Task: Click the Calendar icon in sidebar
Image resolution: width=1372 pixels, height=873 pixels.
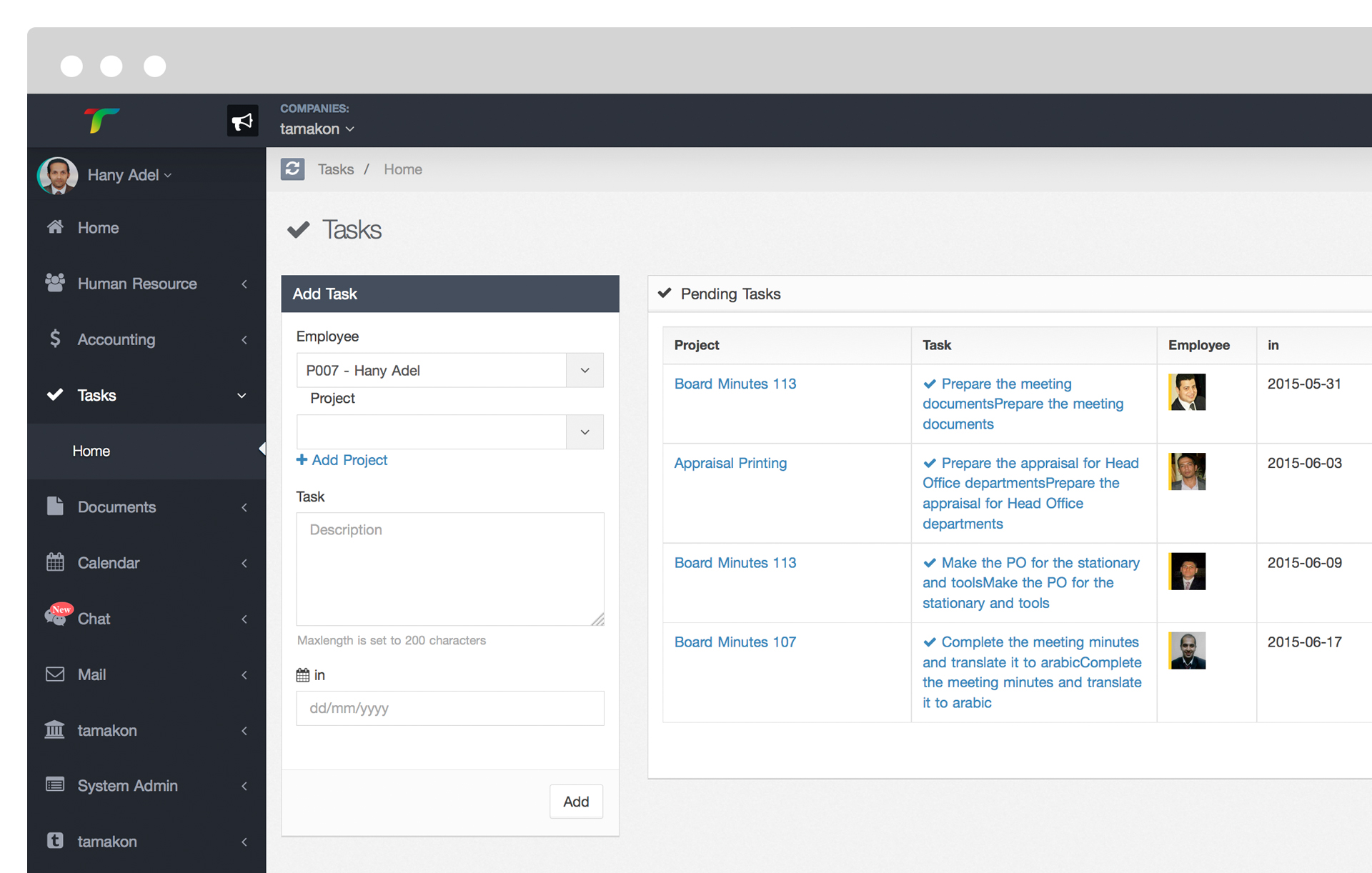Action: 55,562
